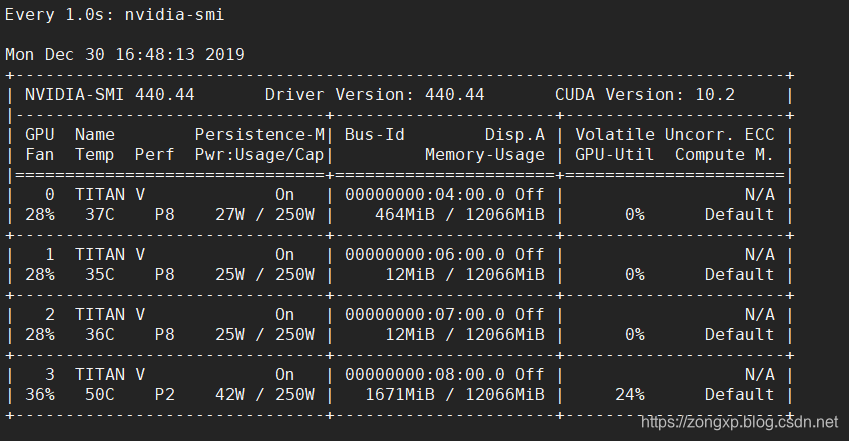
Task: Click the 'Perf' column header
Action: point(154,155)
